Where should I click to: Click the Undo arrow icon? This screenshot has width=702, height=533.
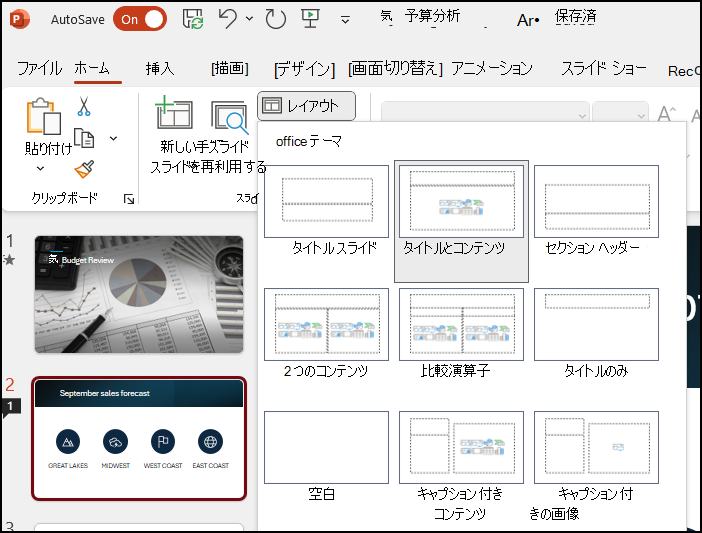pos(227,19)
